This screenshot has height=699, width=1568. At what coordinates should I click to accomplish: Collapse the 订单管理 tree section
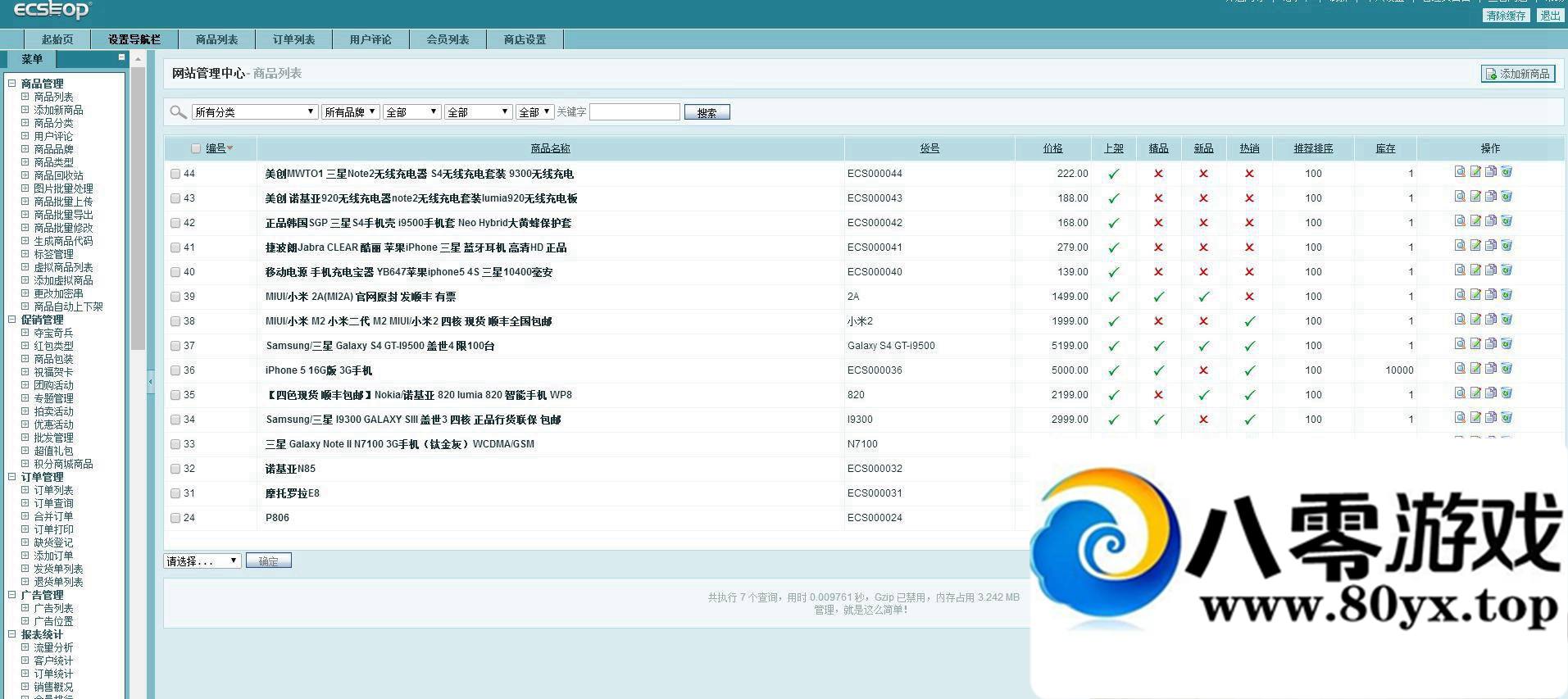coord(12,476)
